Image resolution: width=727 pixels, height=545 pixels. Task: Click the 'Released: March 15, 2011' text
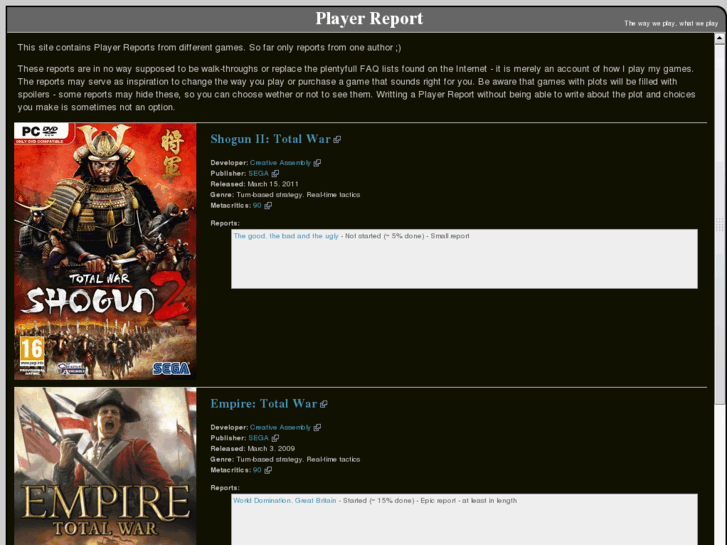tap(255, 184)
